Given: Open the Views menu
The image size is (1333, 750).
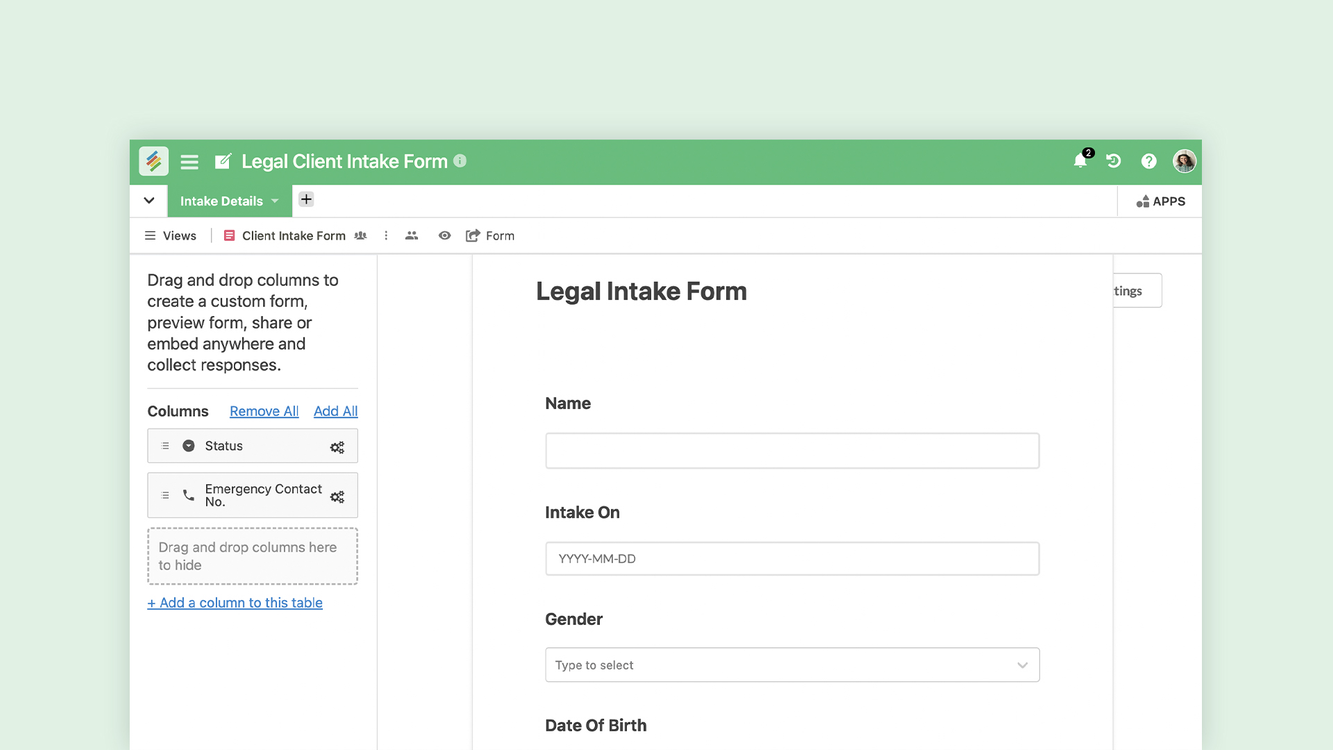Looking at the screenshot, I should point(171,236).
